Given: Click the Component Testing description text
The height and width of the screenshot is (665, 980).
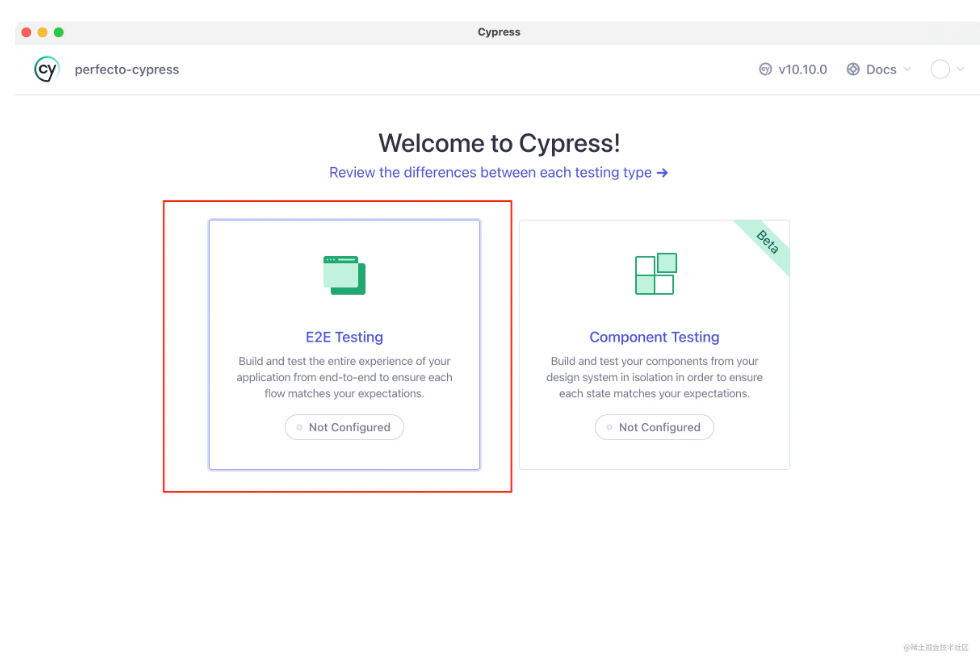Looking at the screenshot, I should point(654,377).
